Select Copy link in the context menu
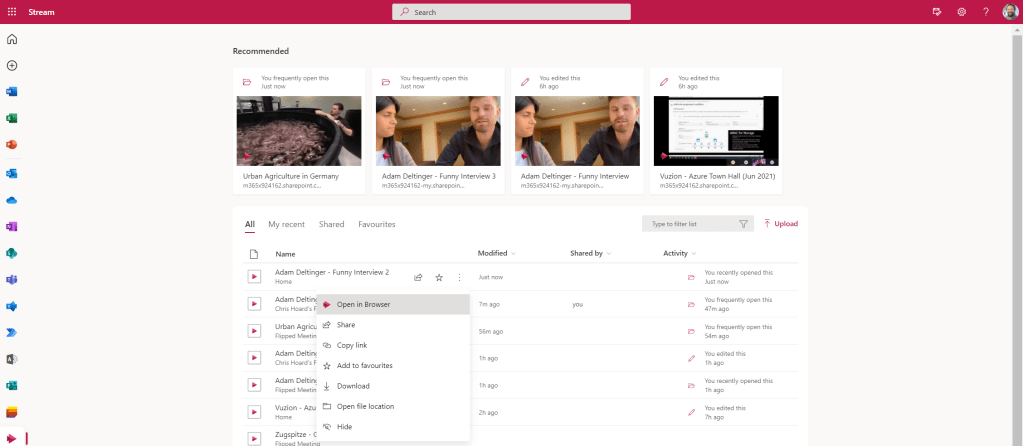 [x=352, y=345]
